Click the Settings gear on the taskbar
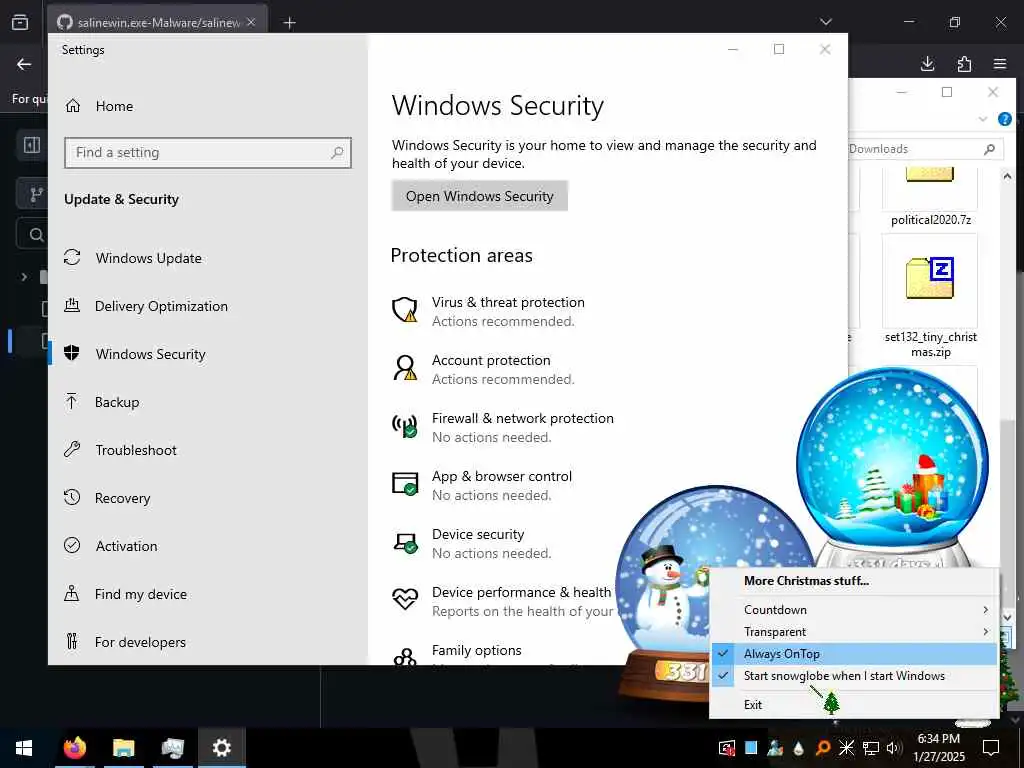1024x768 pixels. tap(221, 748)
